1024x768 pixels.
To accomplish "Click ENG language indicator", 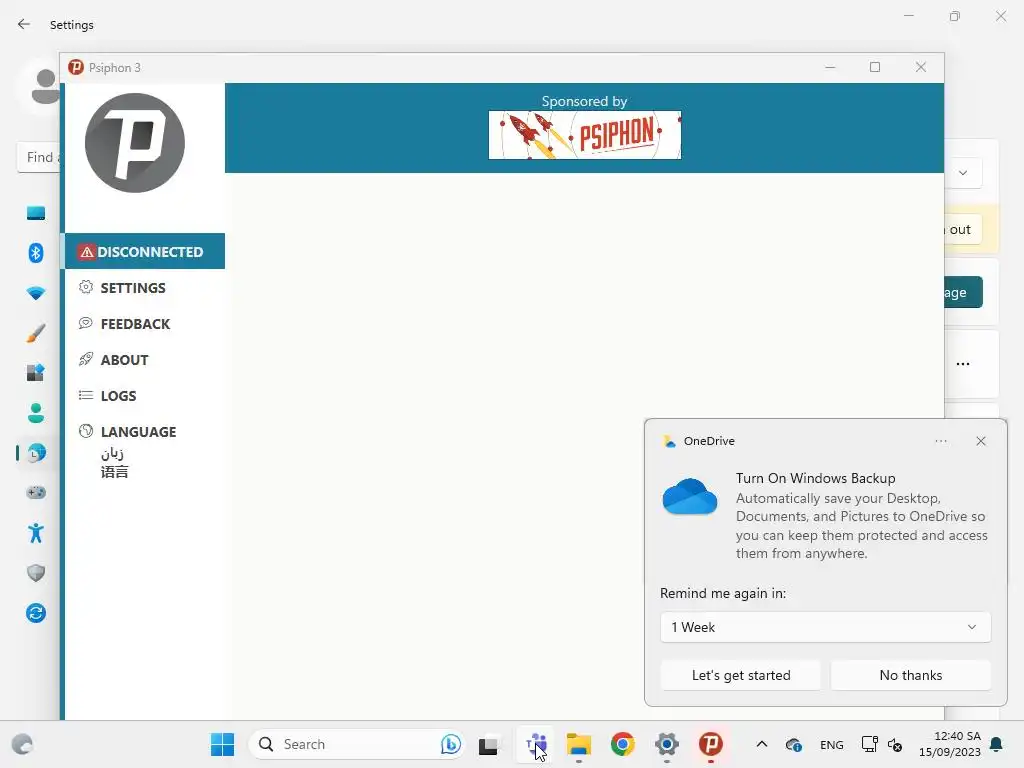I will click(x=831, y=744).
